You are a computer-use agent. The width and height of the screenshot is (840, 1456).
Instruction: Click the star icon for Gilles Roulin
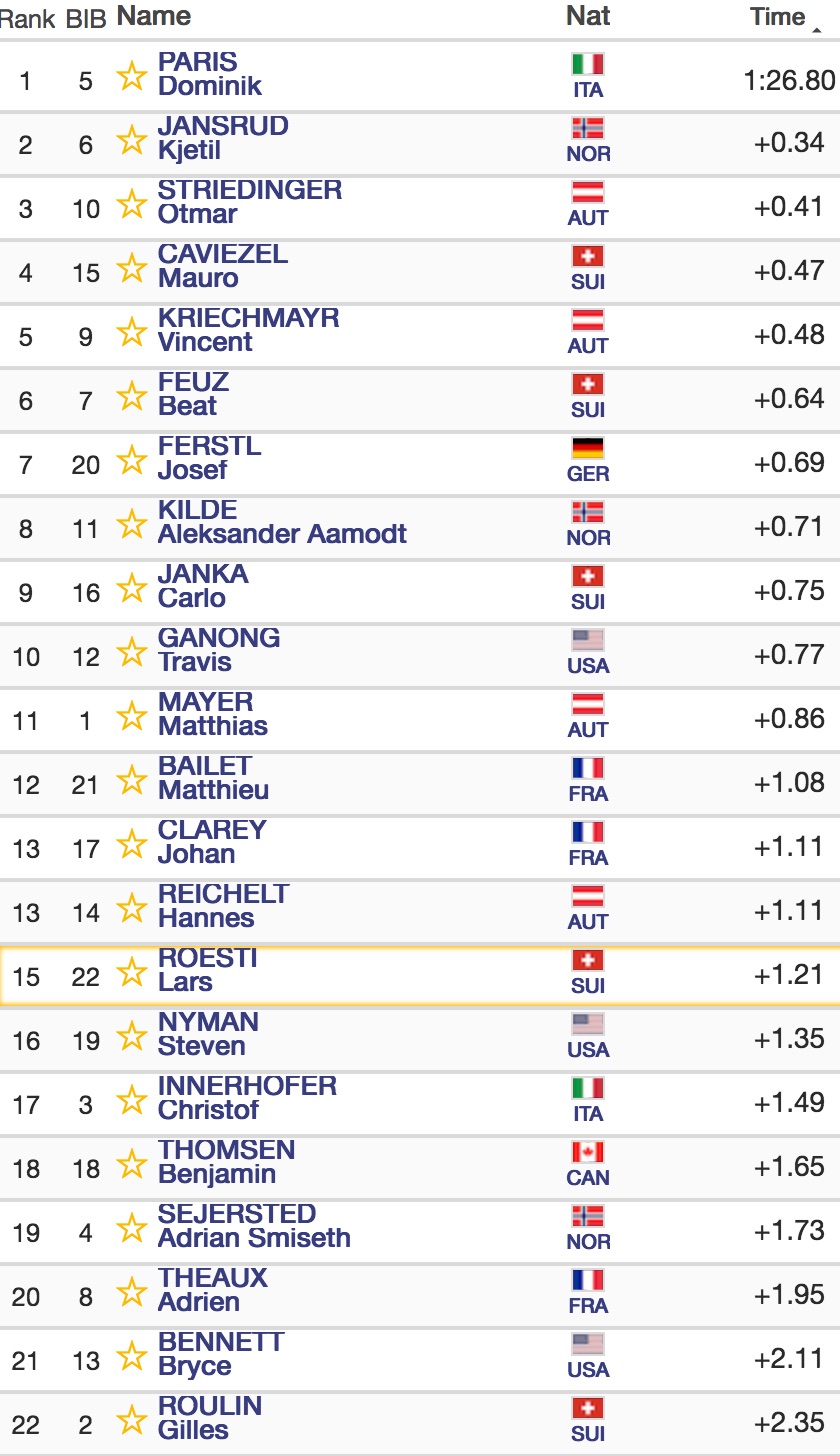(x=132, y=1419)
